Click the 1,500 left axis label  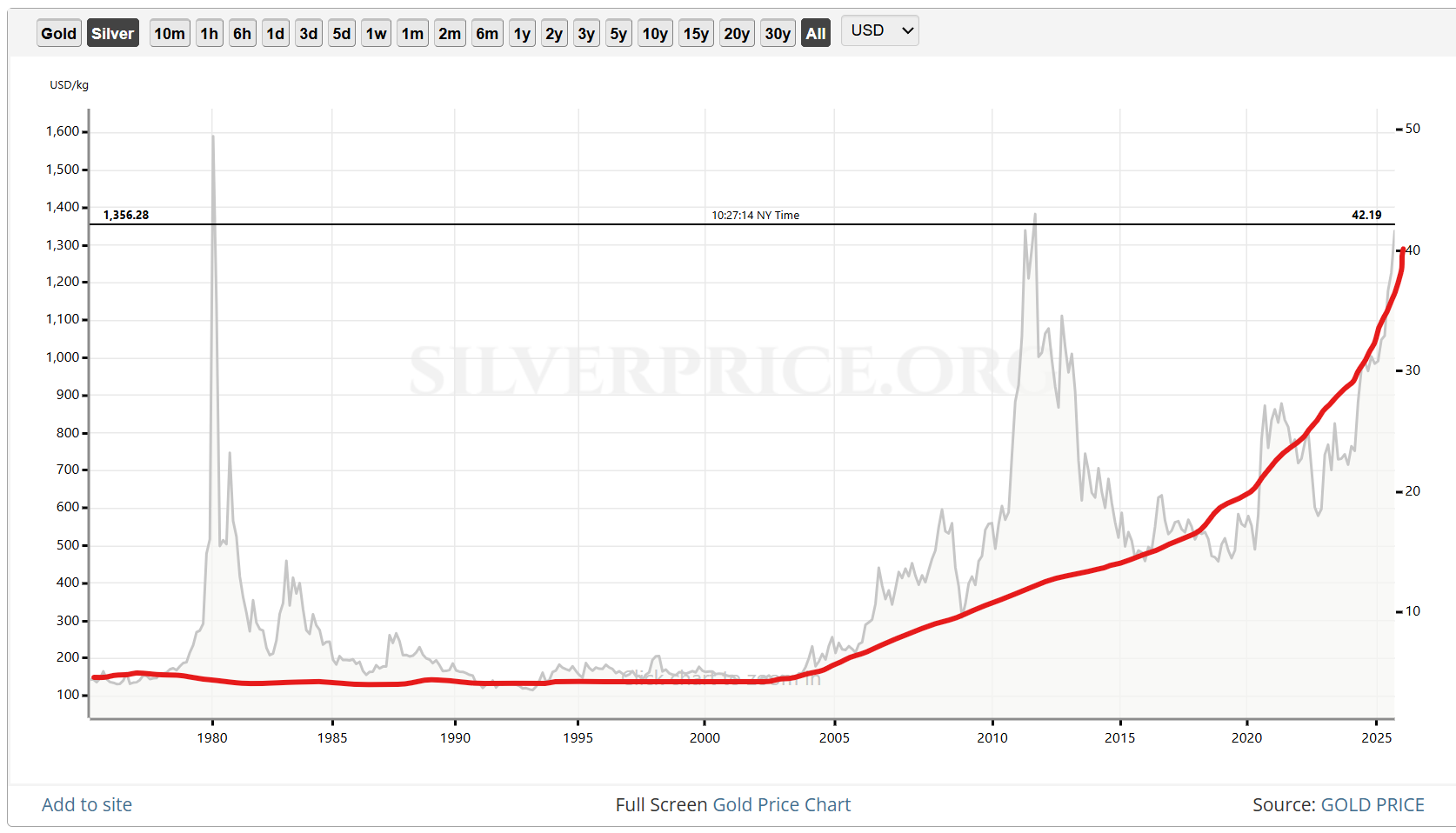point(63,170)
